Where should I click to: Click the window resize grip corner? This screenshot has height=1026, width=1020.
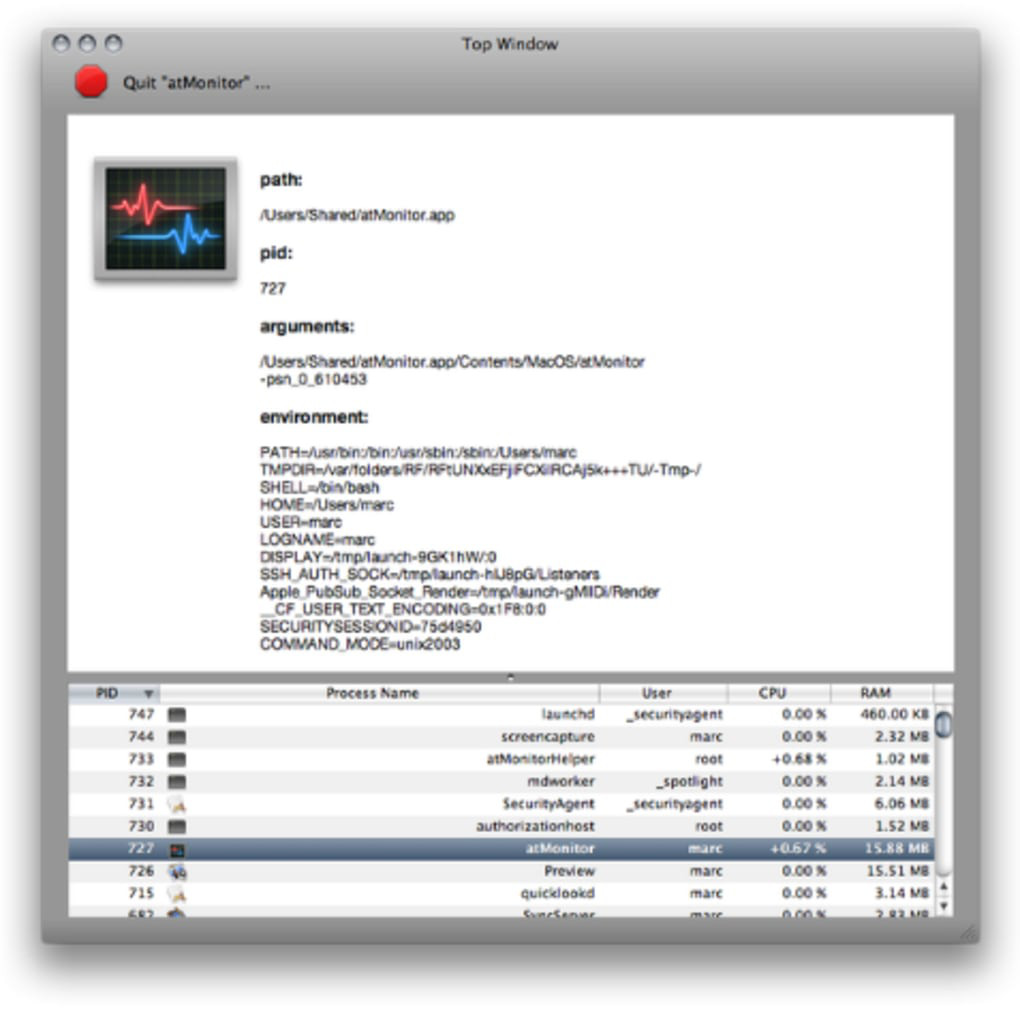(968, 932)
